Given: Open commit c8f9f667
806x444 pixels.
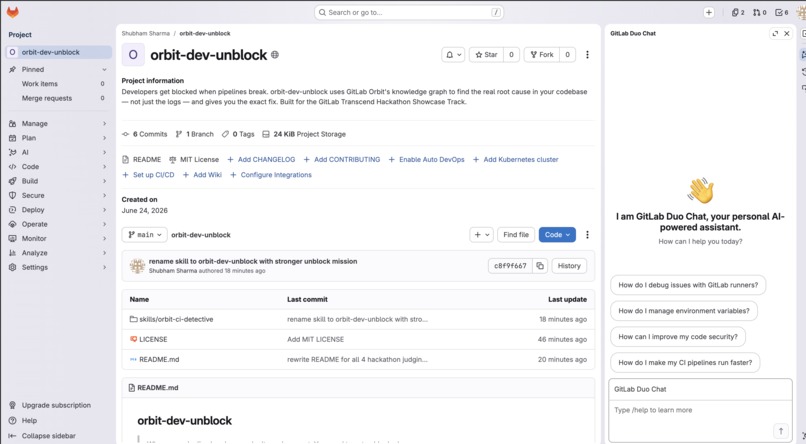Looking at the screenshot, I should (510, 266).
